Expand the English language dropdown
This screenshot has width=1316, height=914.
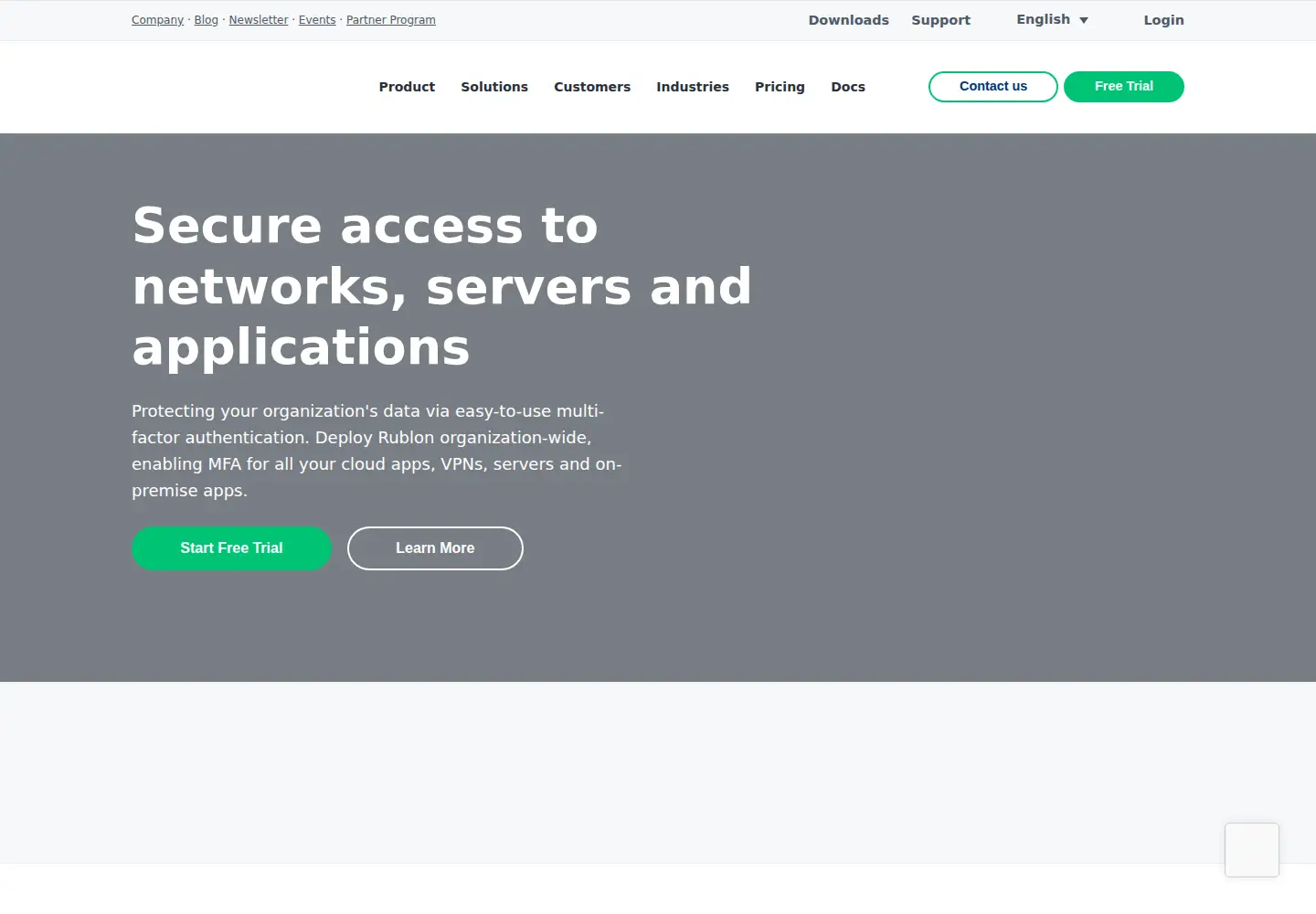pyautogui.click(x=1052, y=19)
